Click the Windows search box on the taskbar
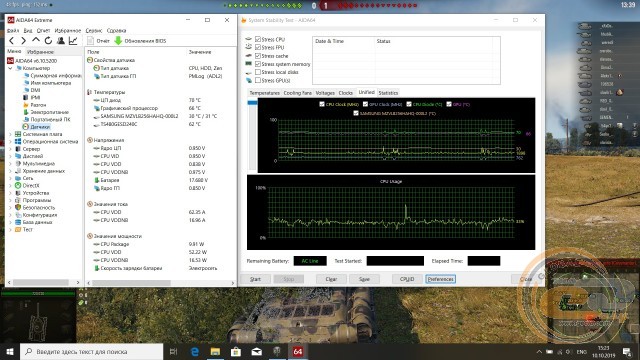The image size is (640, 360). tap(91, 351)
